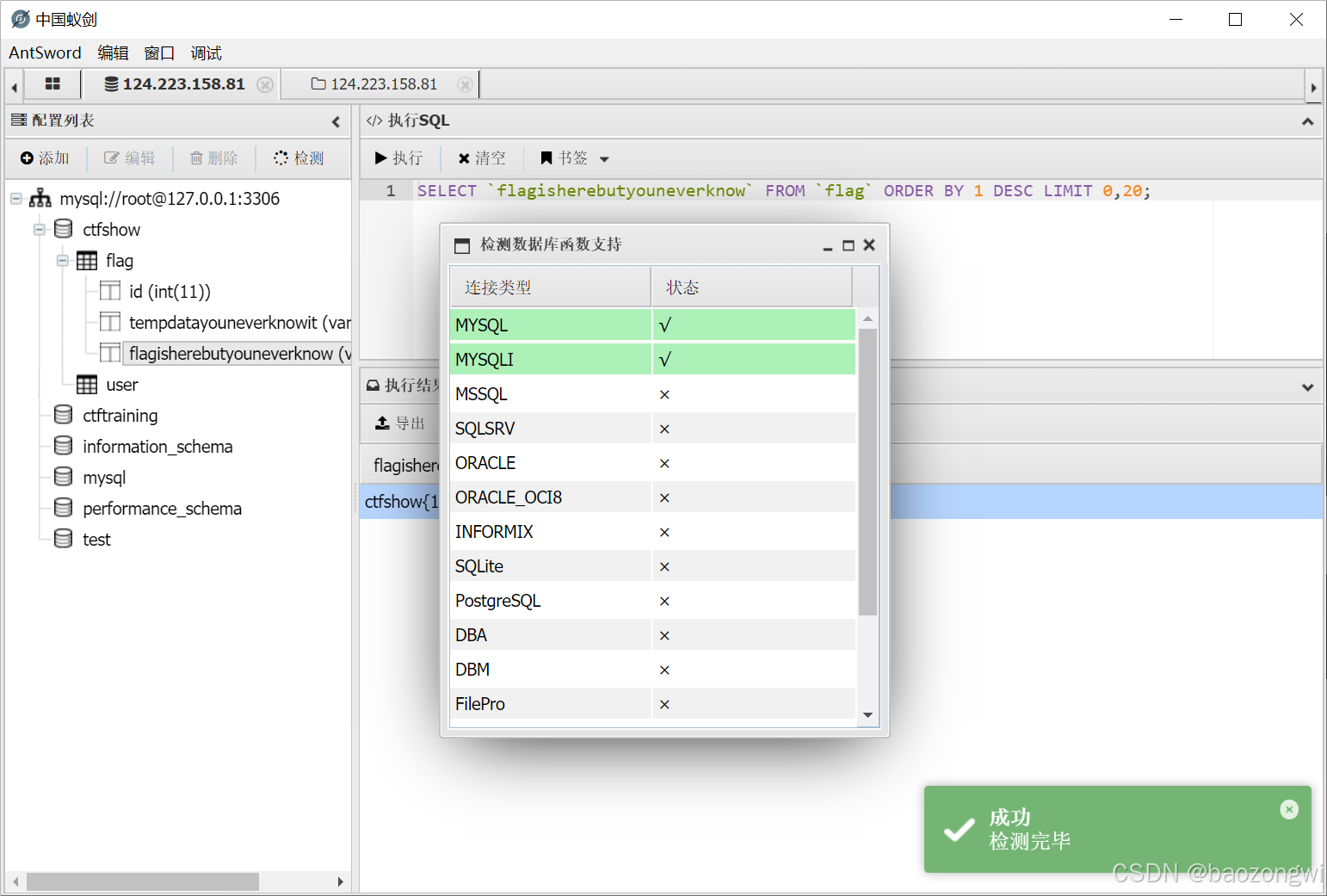Select the ORACLE_OCI8 row in dialog
Viewport: 1327px width, 896px height.
click(x=652, y=497)
